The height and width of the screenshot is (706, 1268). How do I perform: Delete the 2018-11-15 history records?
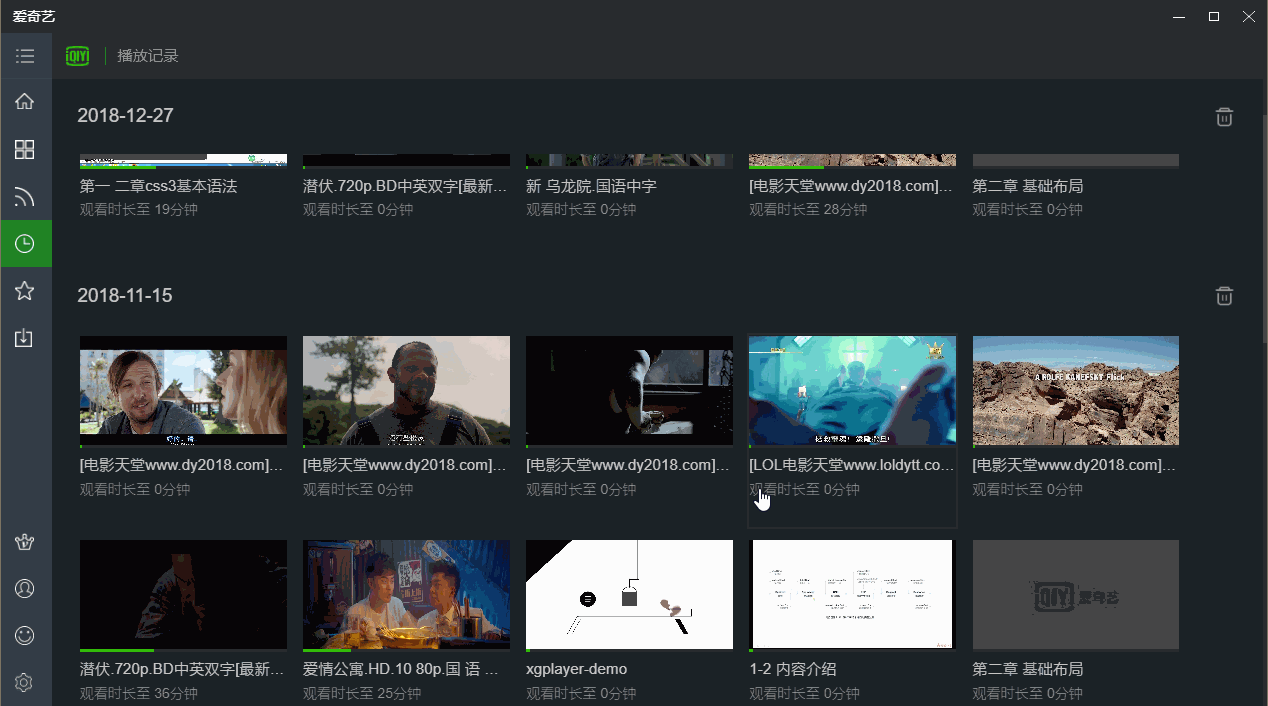click(1224, 296)
